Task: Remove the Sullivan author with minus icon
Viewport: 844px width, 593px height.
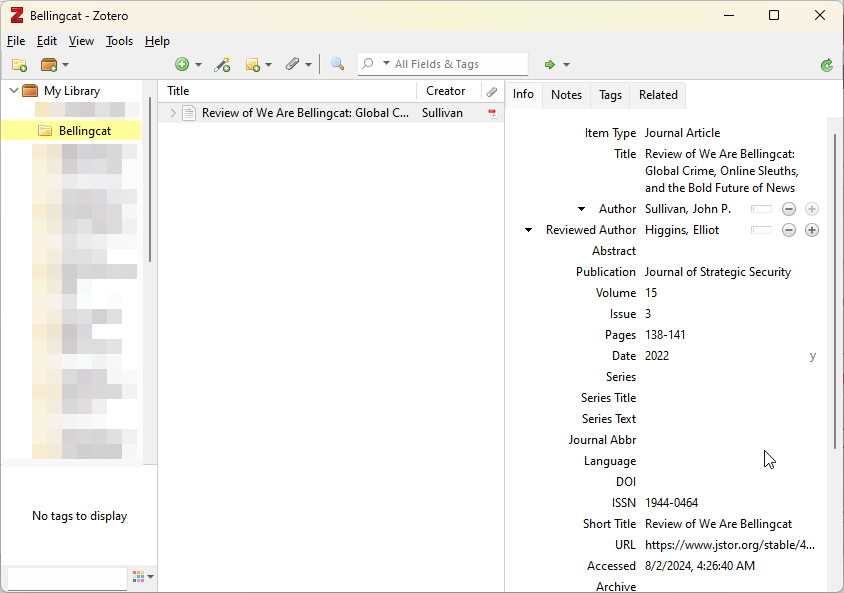Action: point(789,209)
